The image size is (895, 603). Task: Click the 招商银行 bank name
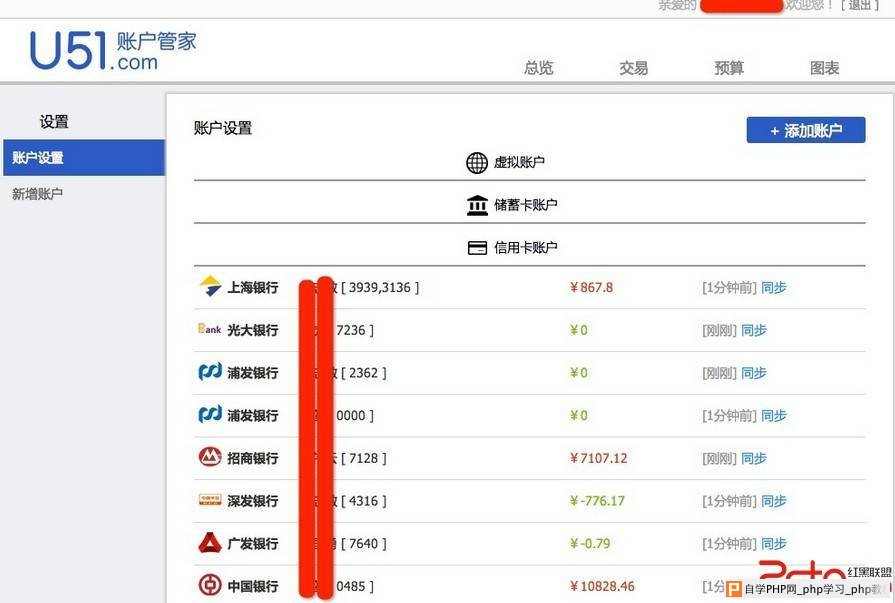253,458
